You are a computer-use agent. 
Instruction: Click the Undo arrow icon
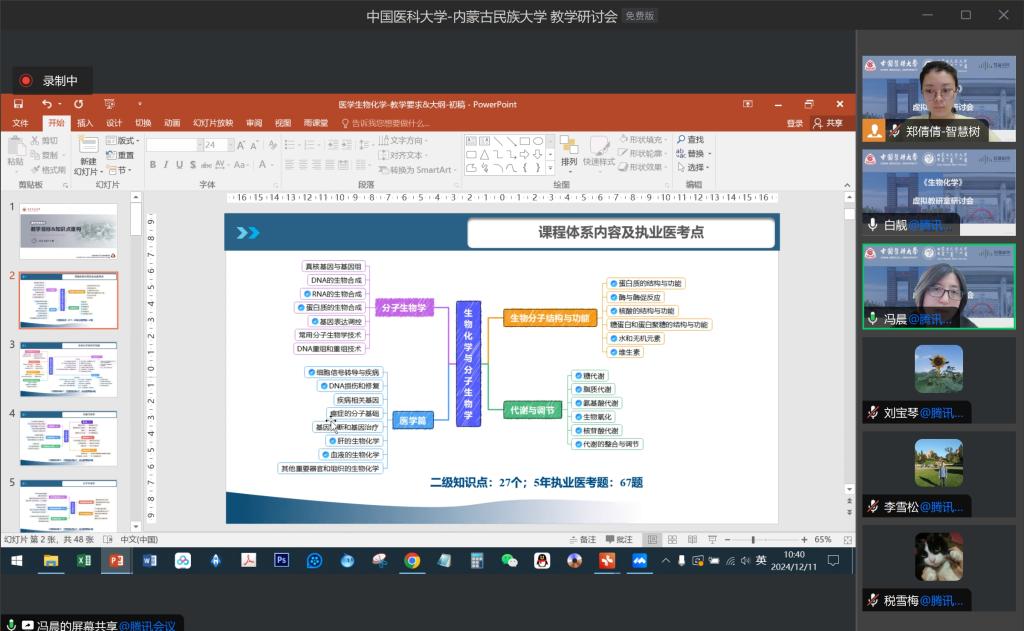[x=46, y=104]
